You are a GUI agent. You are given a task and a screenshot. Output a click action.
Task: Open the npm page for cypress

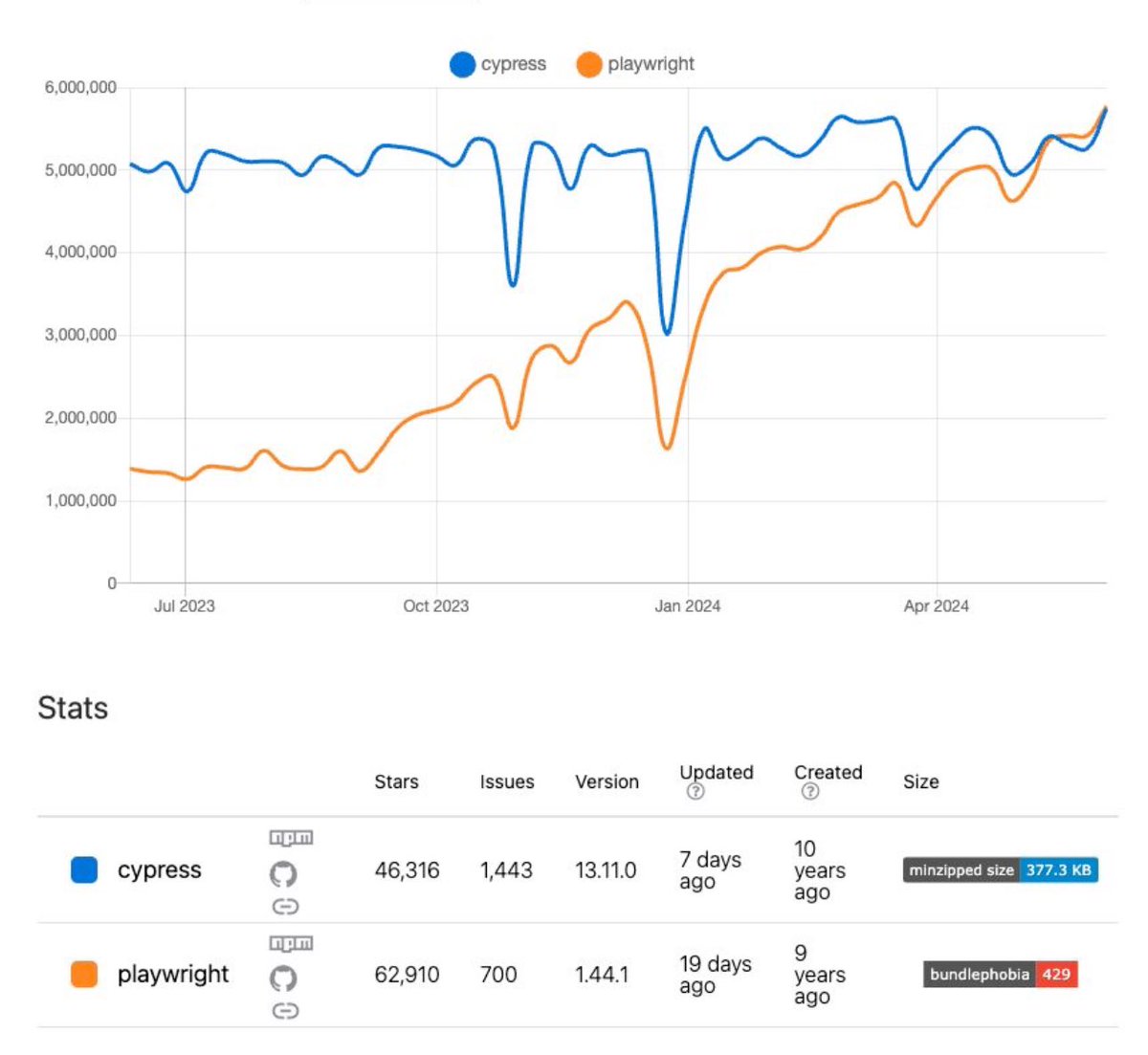[x=291, y=836]
